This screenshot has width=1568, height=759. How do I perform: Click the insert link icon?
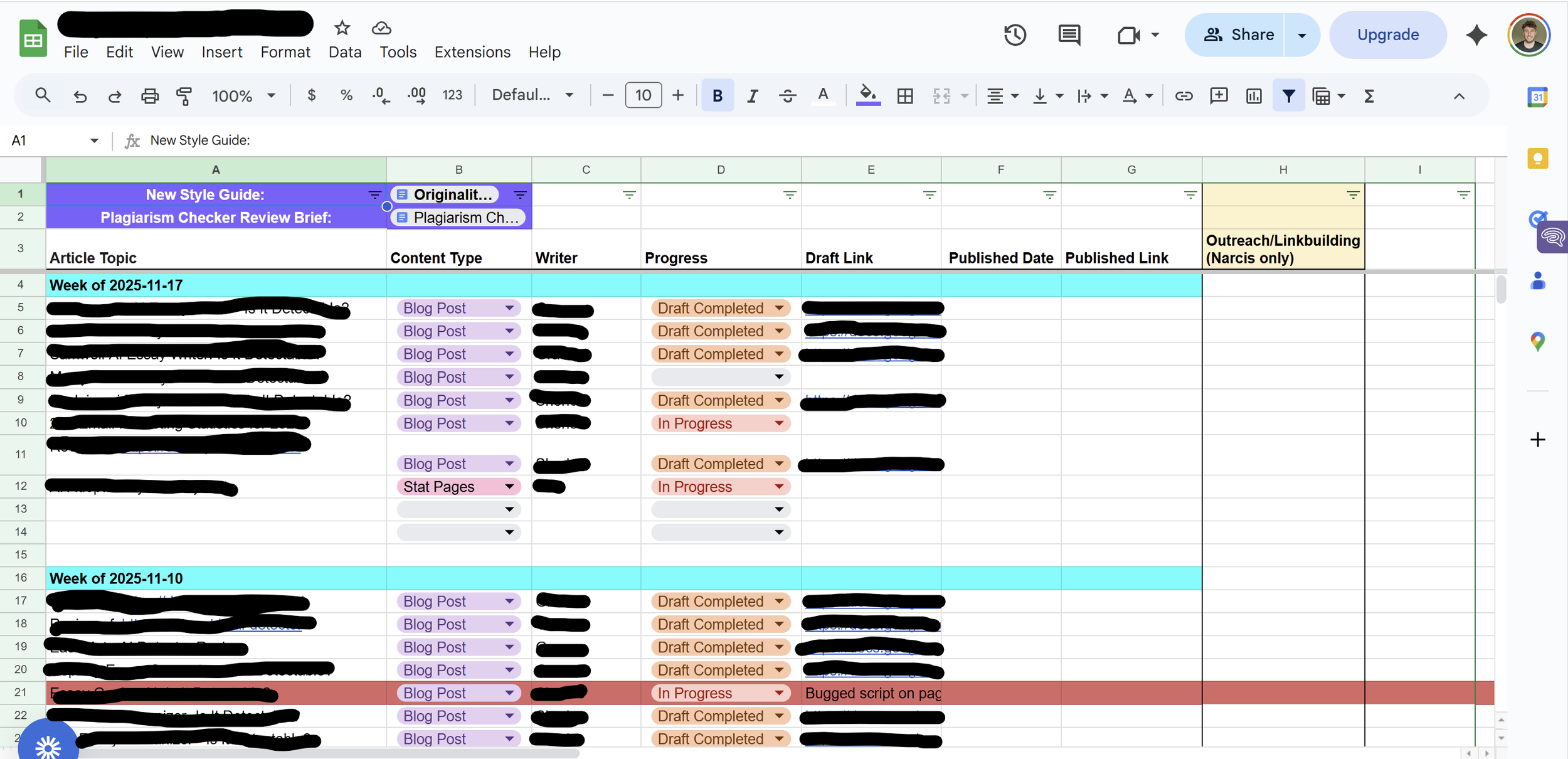click(1184, 96)
